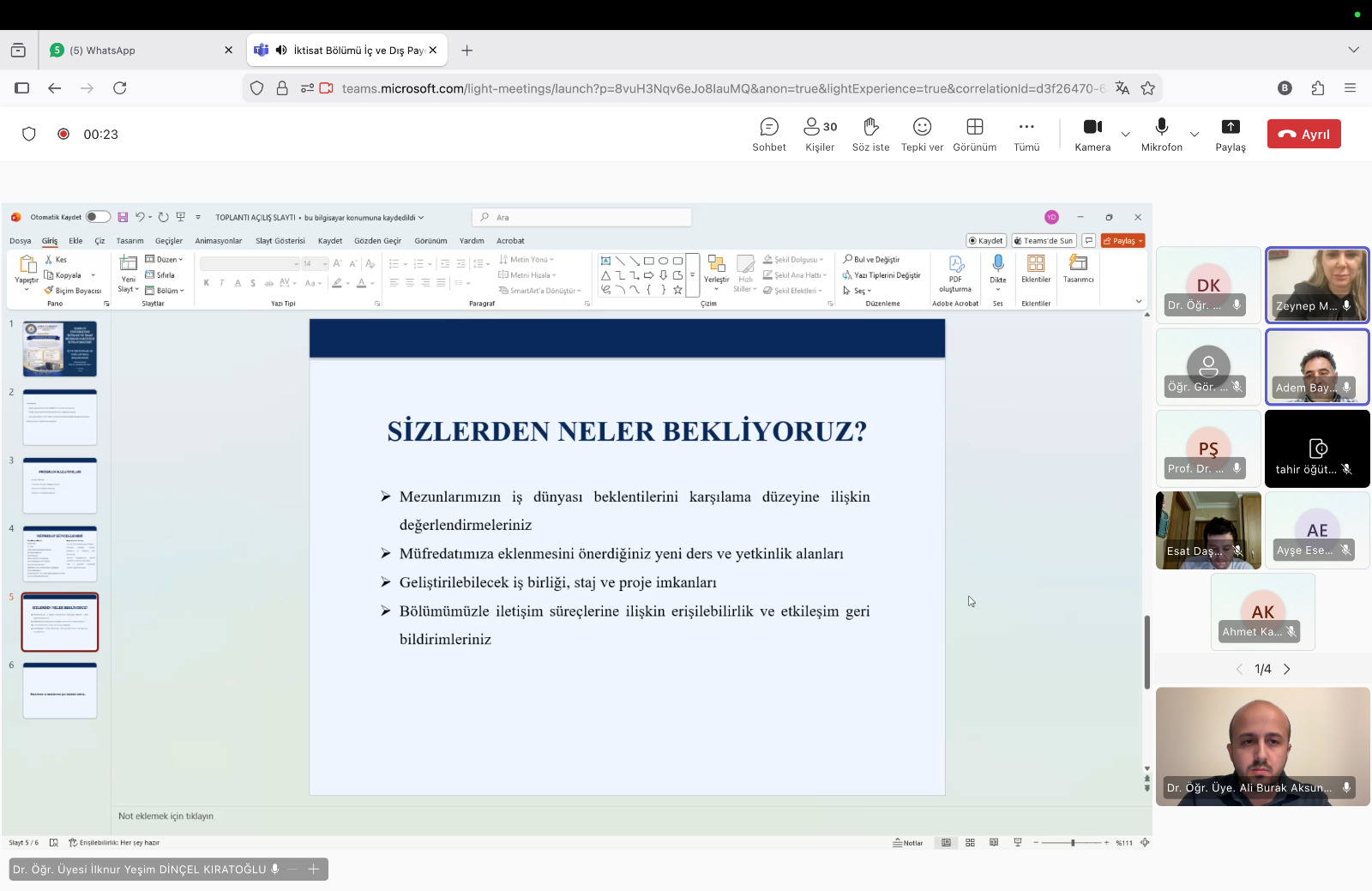Image resolution: width=1372 pixels, height=891 pixels.
Task: Click the Teams'de Sun button
Action: (x=1044, y=241)
